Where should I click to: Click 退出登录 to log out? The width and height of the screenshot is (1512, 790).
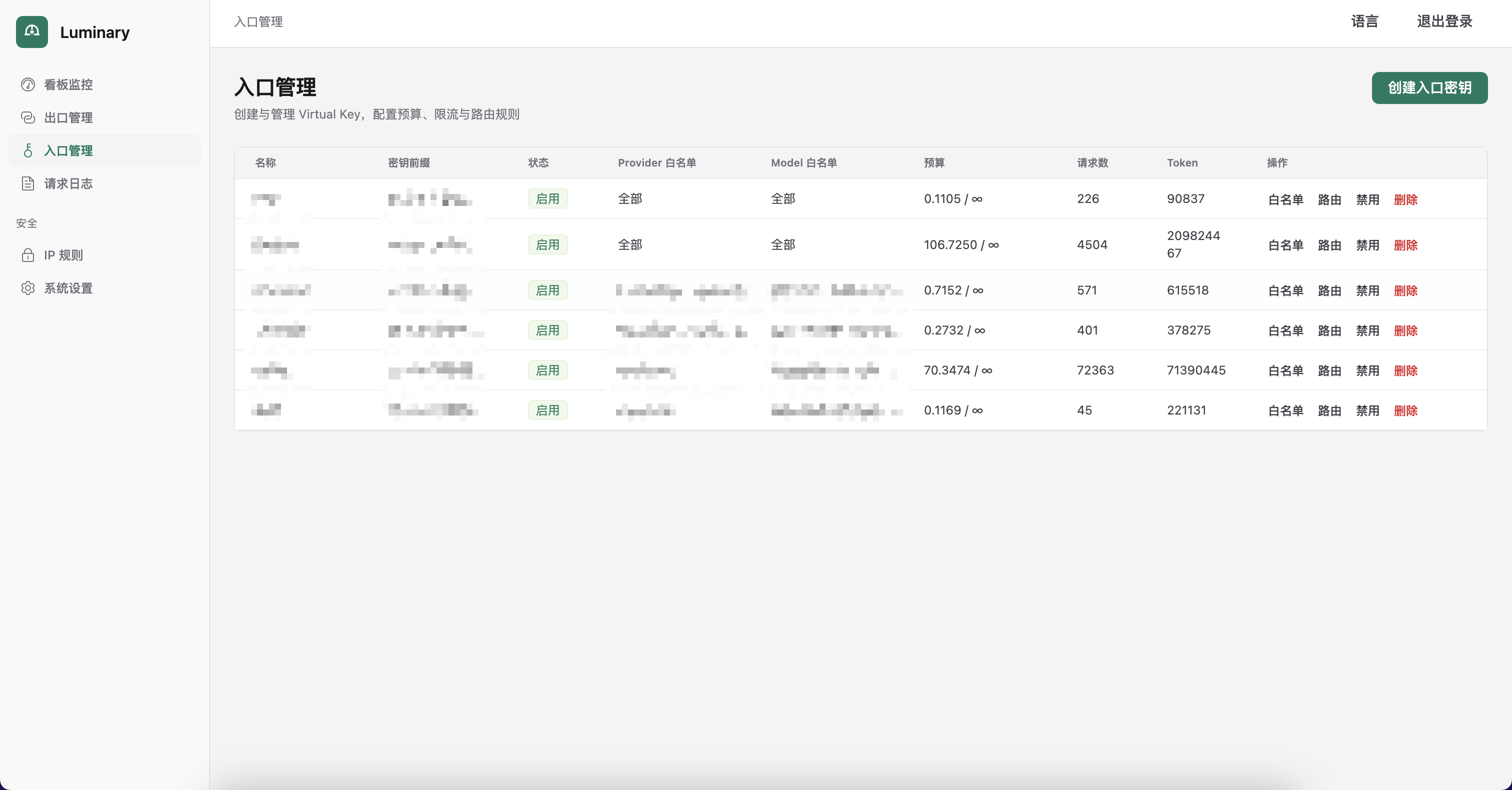1444,21
